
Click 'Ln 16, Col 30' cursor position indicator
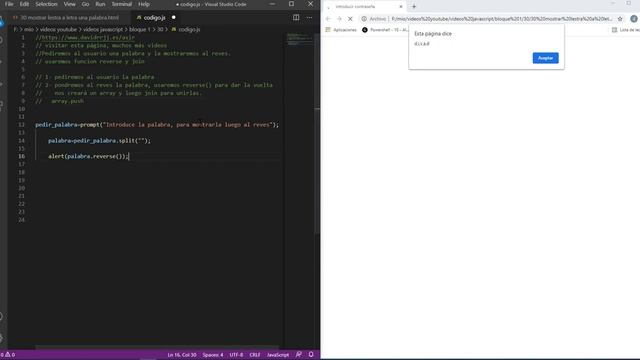[x=182, y=355]
